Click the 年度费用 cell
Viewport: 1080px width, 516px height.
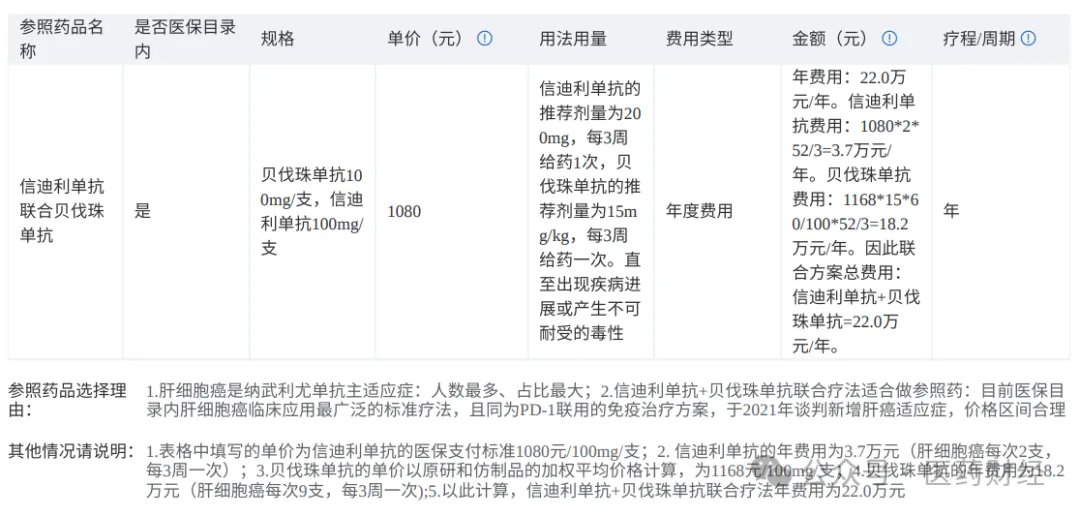[x=699, y=211]
